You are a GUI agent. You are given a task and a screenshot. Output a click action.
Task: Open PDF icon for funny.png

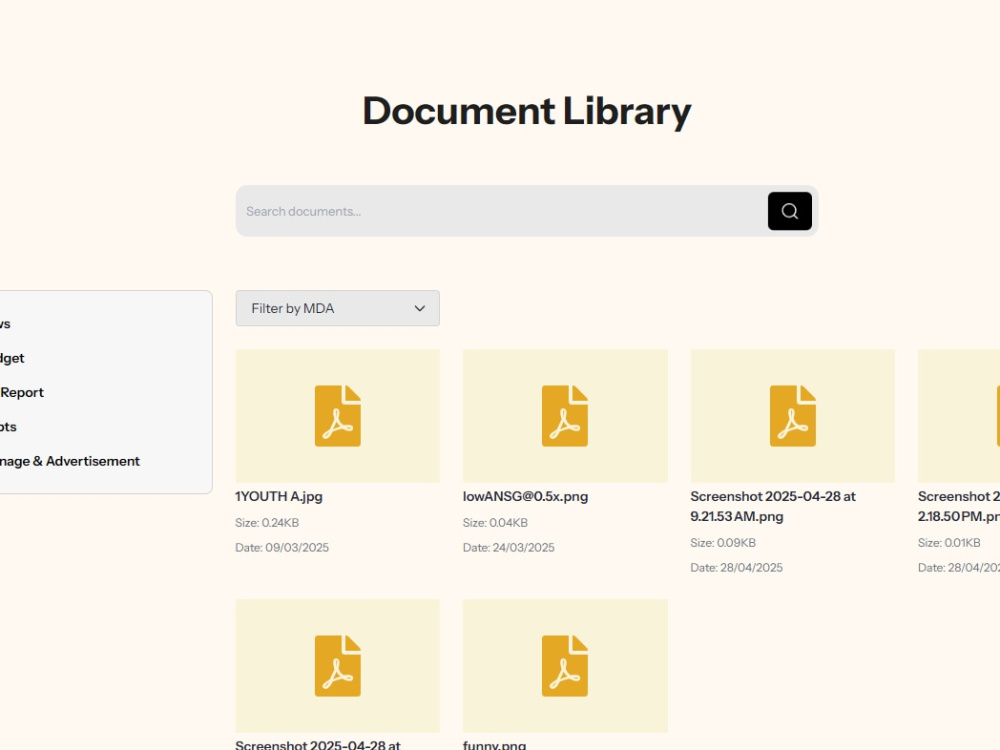[565, 666]
